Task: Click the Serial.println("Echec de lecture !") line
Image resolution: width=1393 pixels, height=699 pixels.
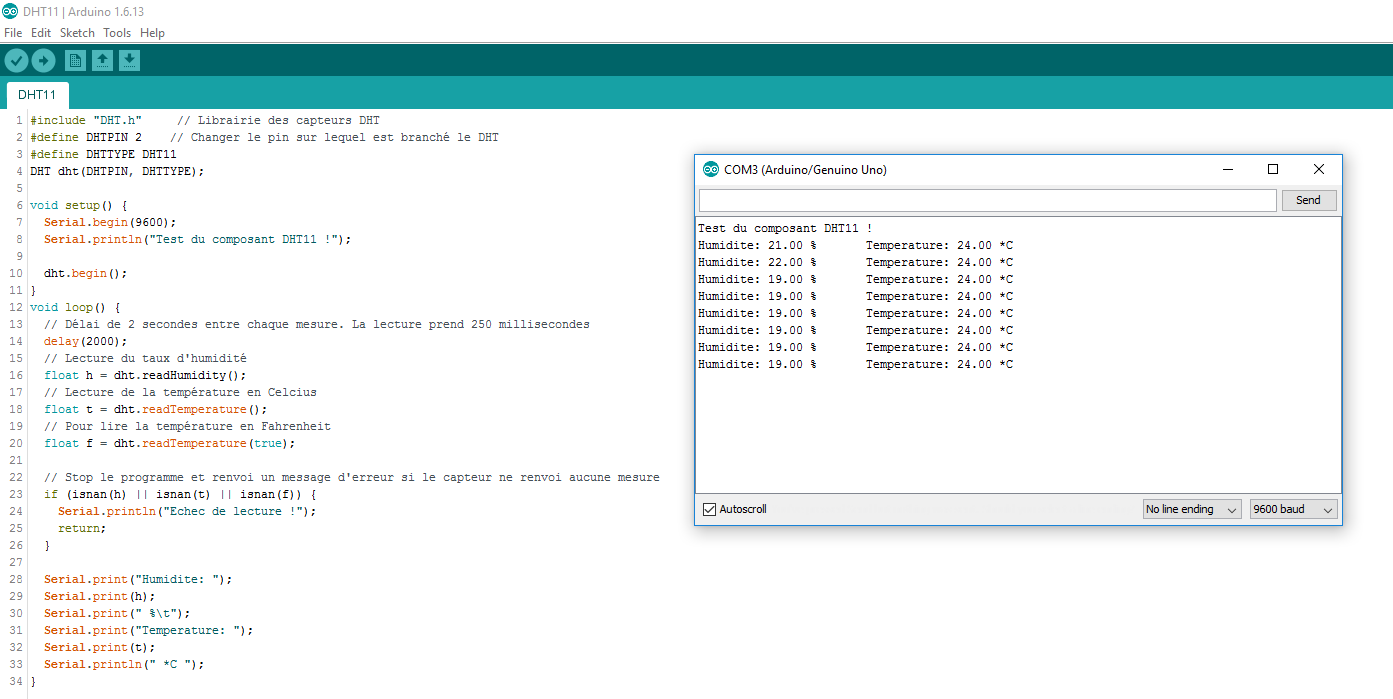Action: tap(187, 511)
